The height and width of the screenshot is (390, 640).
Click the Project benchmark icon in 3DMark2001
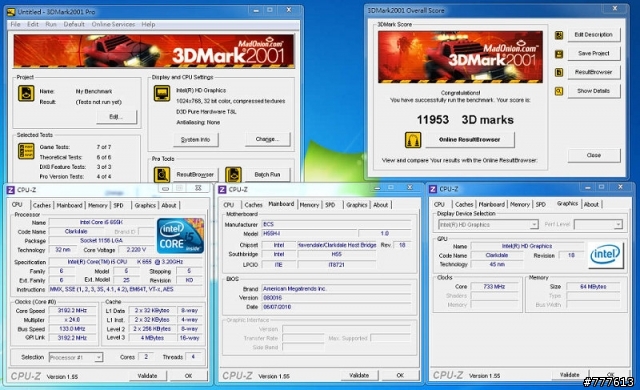(x=26, y=93)
